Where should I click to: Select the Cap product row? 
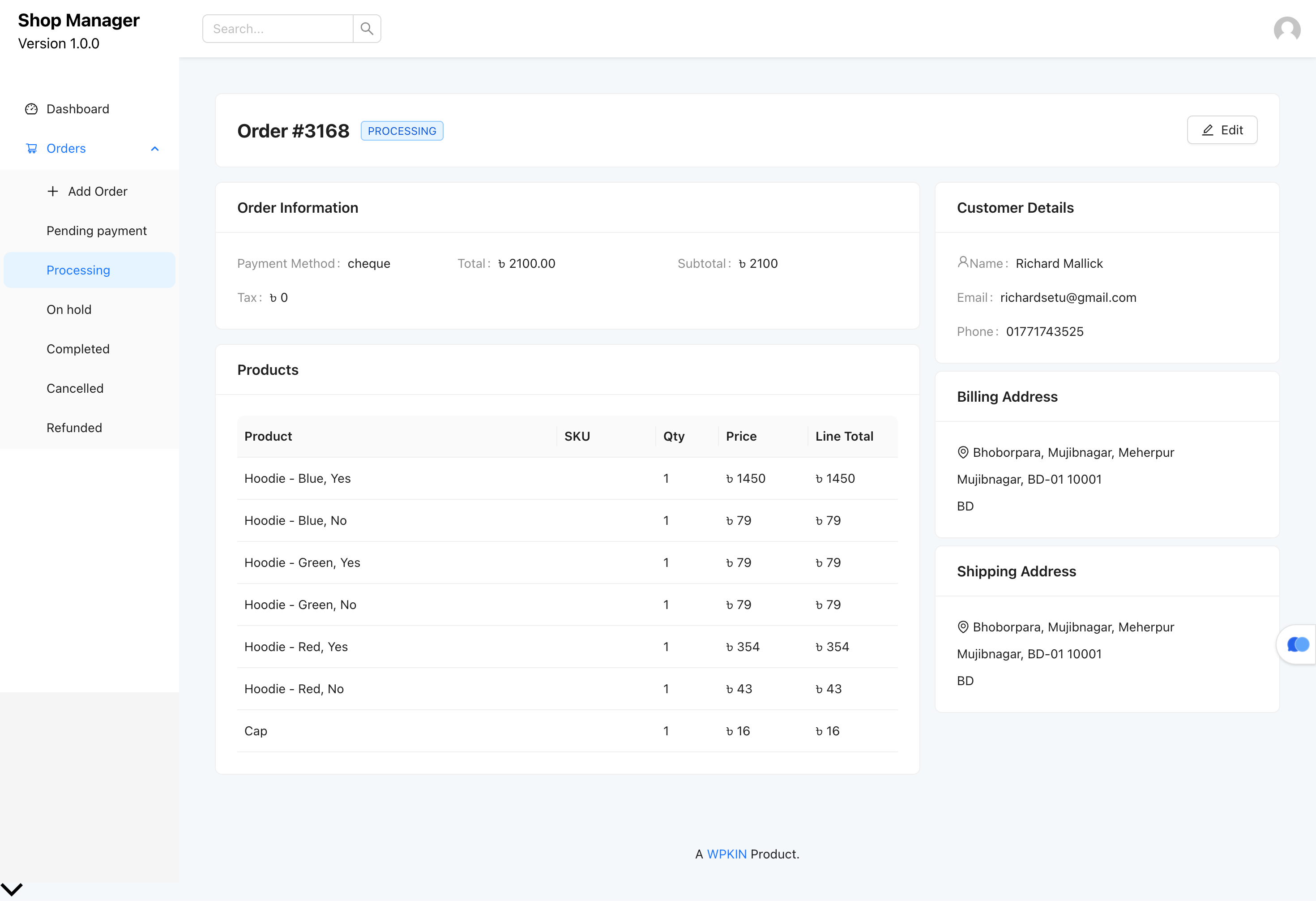click(568, 731)
